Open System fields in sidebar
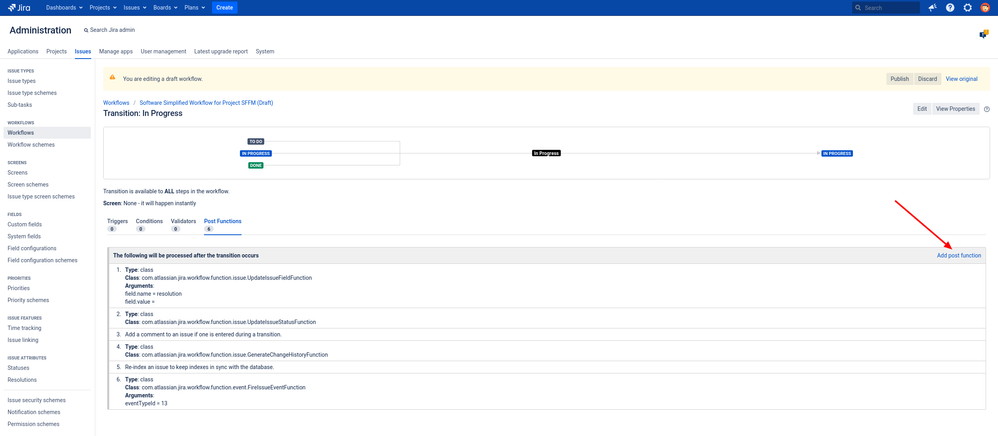The height and width of the screenshot is (436, 998). point(26,236)
